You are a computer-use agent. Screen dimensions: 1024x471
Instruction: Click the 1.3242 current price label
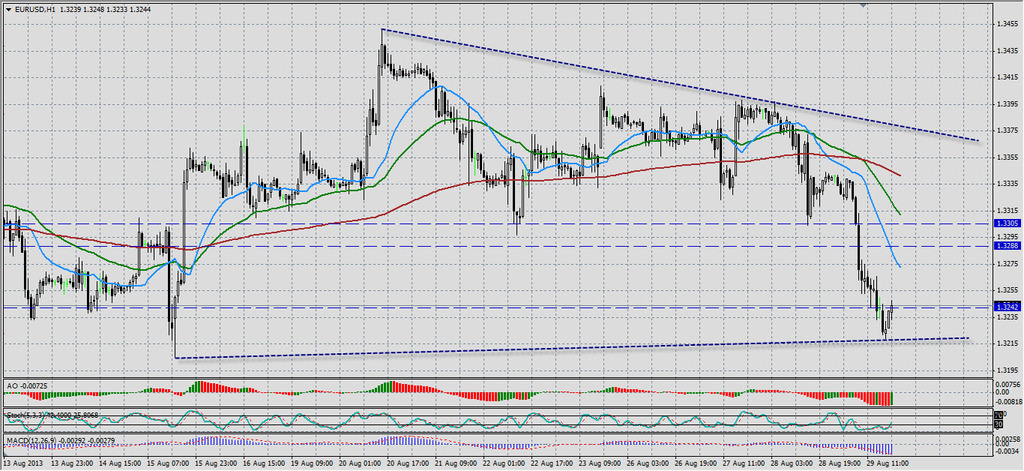1007,307
